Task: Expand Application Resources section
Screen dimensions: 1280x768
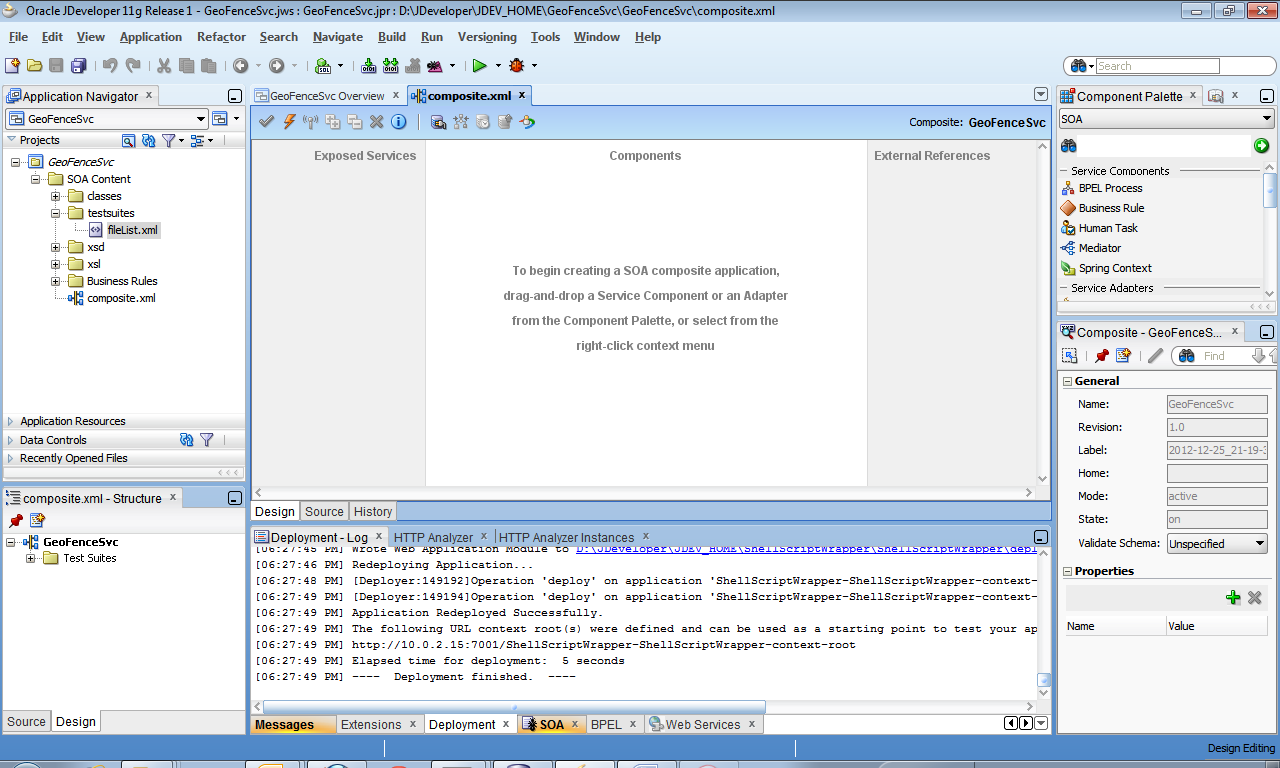Action: tap(11, 421)
